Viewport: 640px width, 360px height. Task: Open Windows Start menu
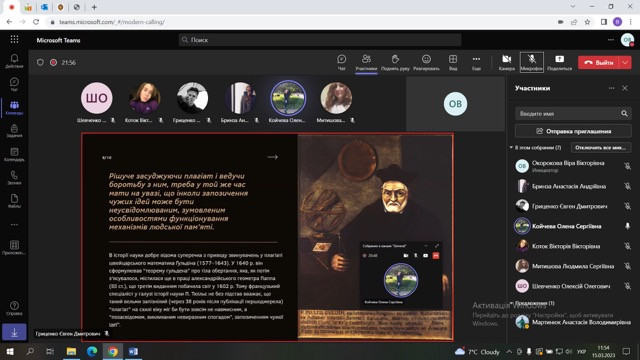click(10, 351)
